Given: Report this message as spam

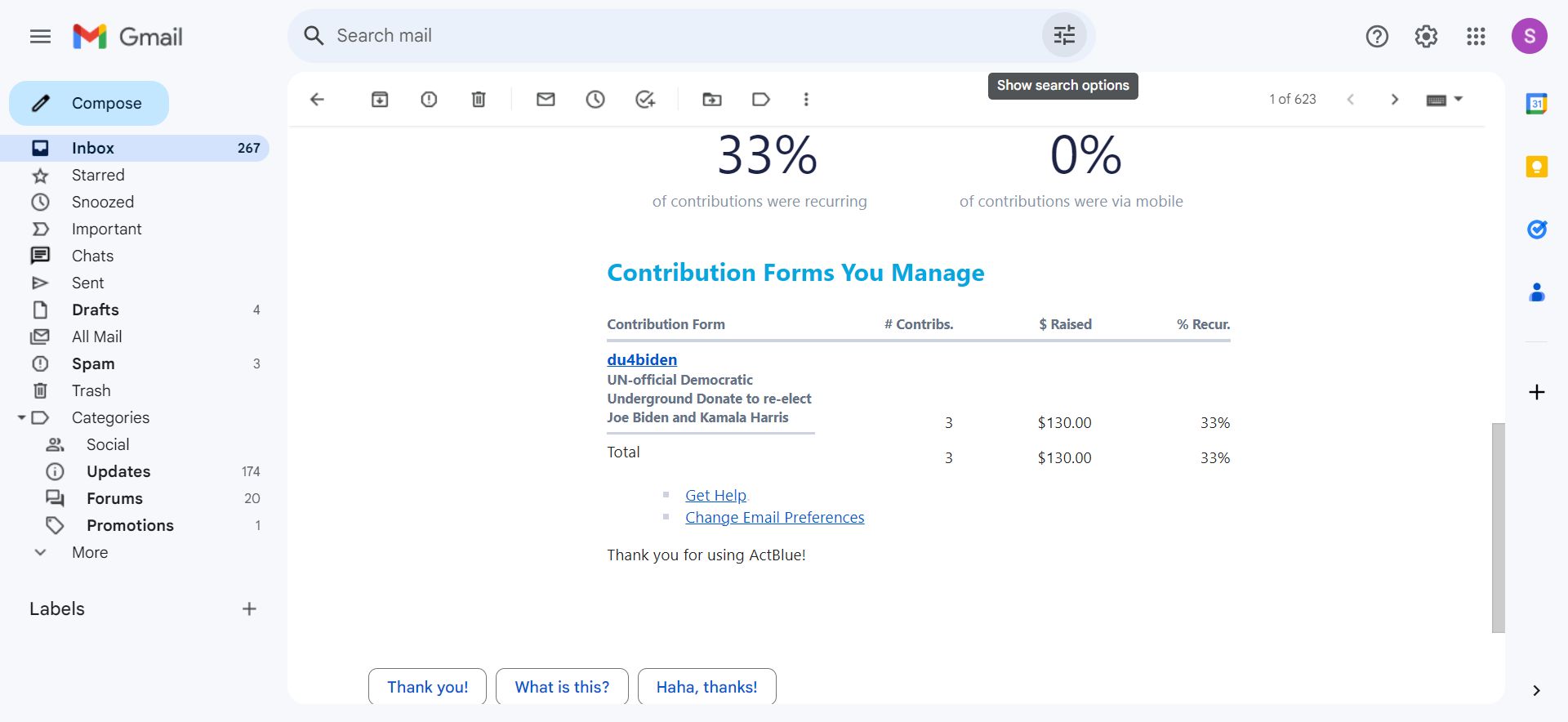Looking at the screenshot, I should (429, 100).
